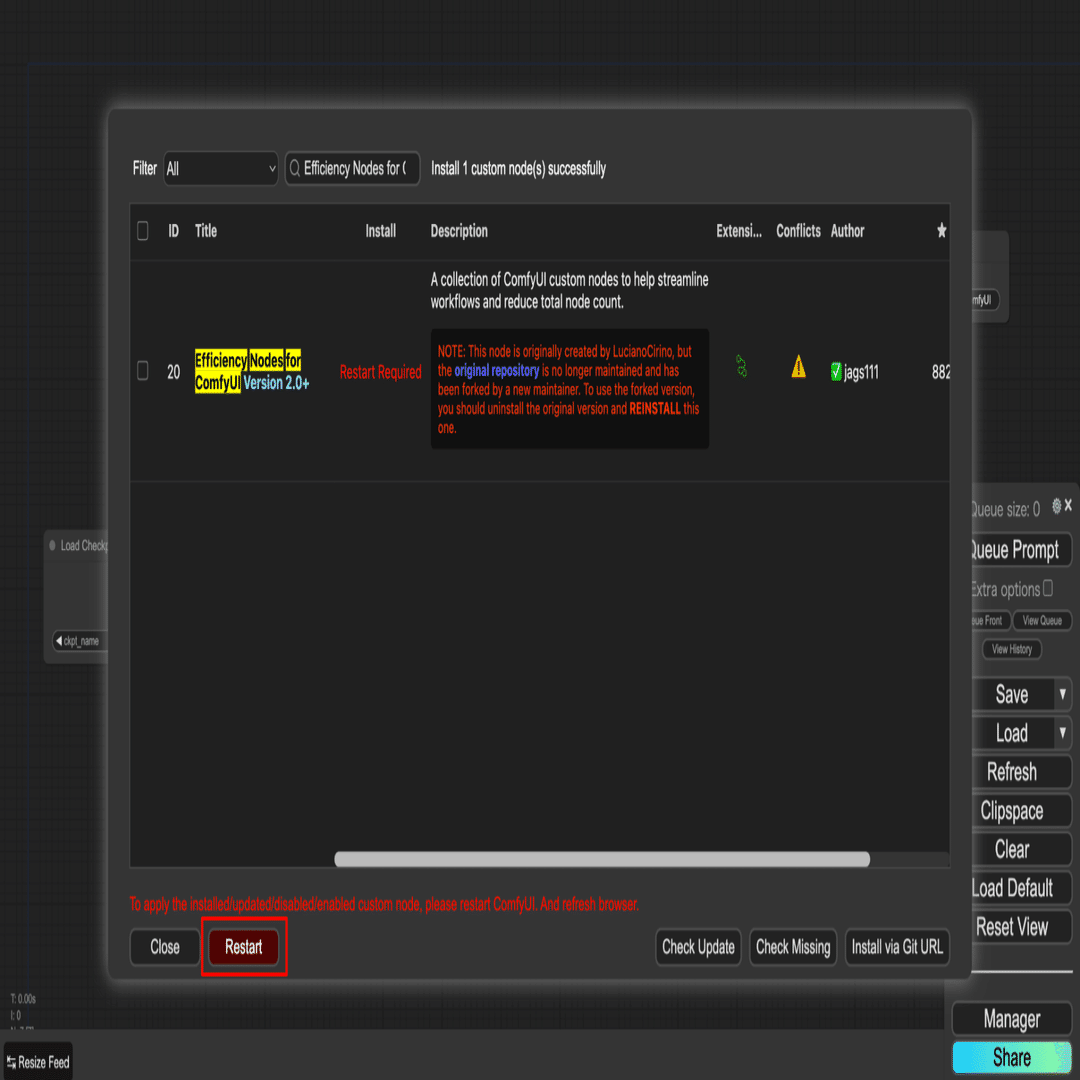Viewport: 1080px width, 1080px height.
Task: Sort by the Author column header
Action: click(x=847, y=231)
